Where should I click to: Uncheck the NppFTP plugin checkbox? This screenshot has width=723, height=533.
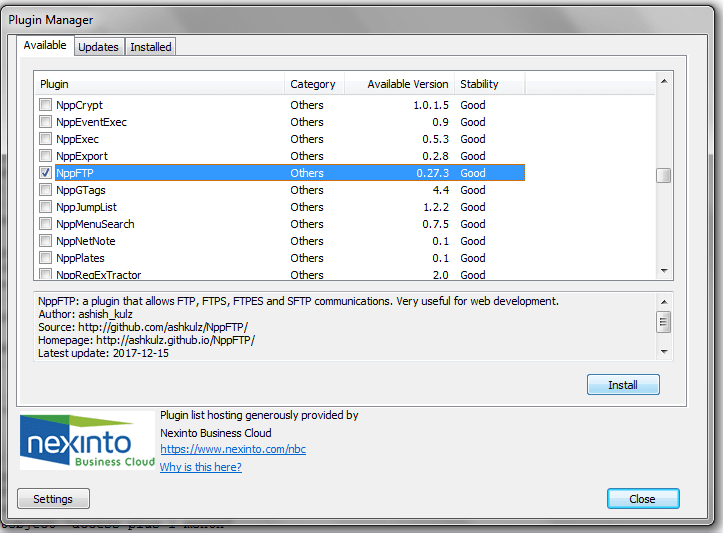(45, 173)
